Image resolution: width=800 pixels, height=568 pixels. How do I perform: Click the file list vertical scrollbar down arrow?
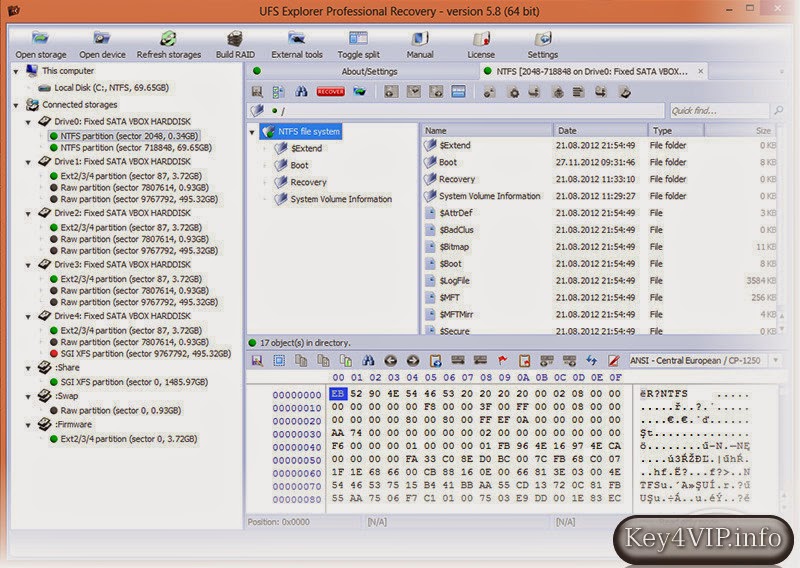781,328
